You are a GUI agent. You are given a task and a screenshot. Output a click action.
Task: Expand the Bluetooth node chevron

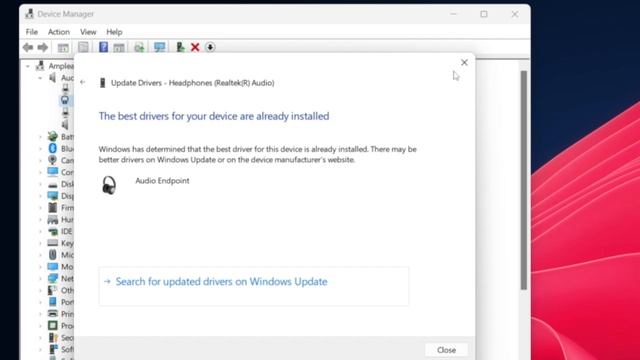coord(40,149)
